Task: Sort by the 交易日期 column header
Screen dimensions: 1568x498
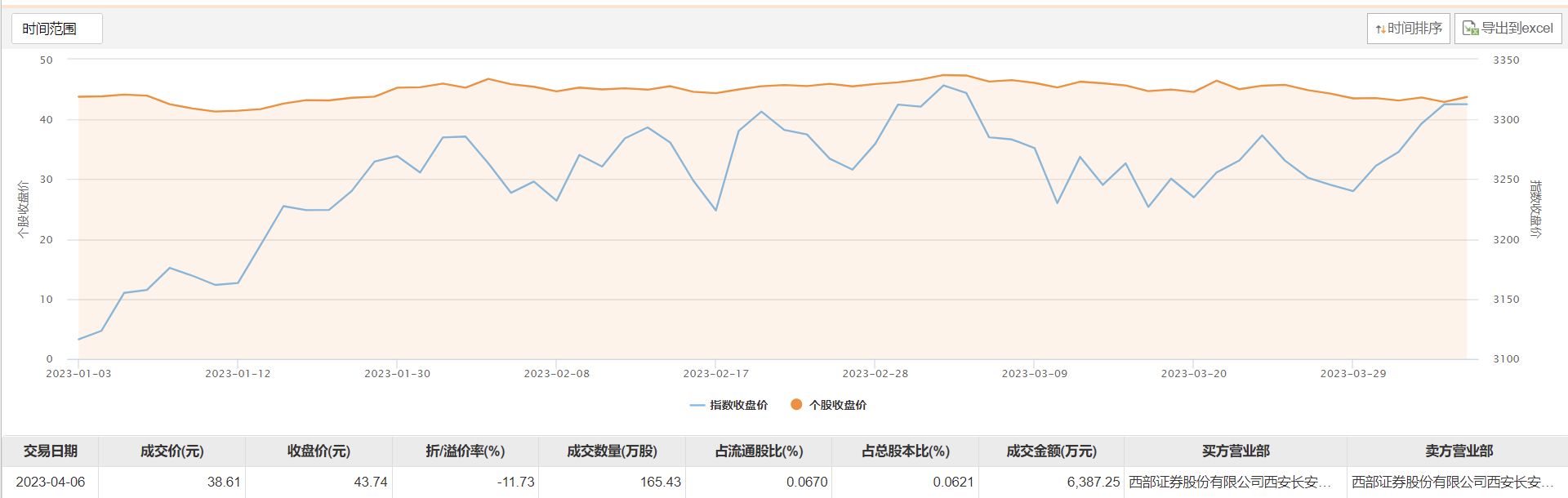Action: coord(51,451)
